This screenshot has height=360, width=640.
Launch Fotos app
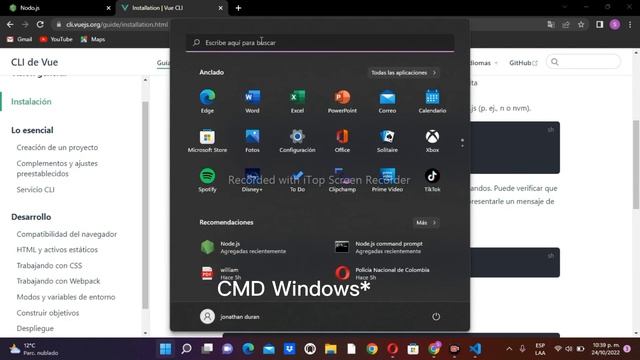pyautogui.click(x=252, y=140)
